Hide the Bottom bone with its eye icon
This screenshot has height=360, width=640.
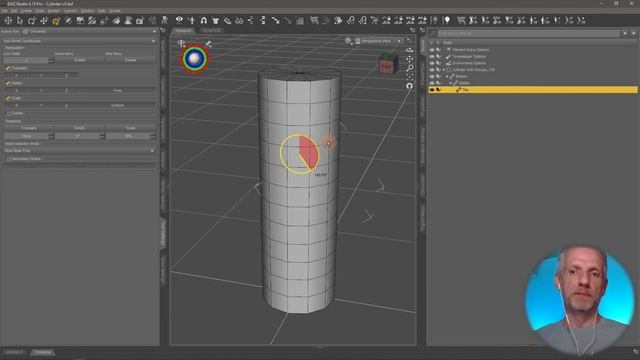[432, 76]
